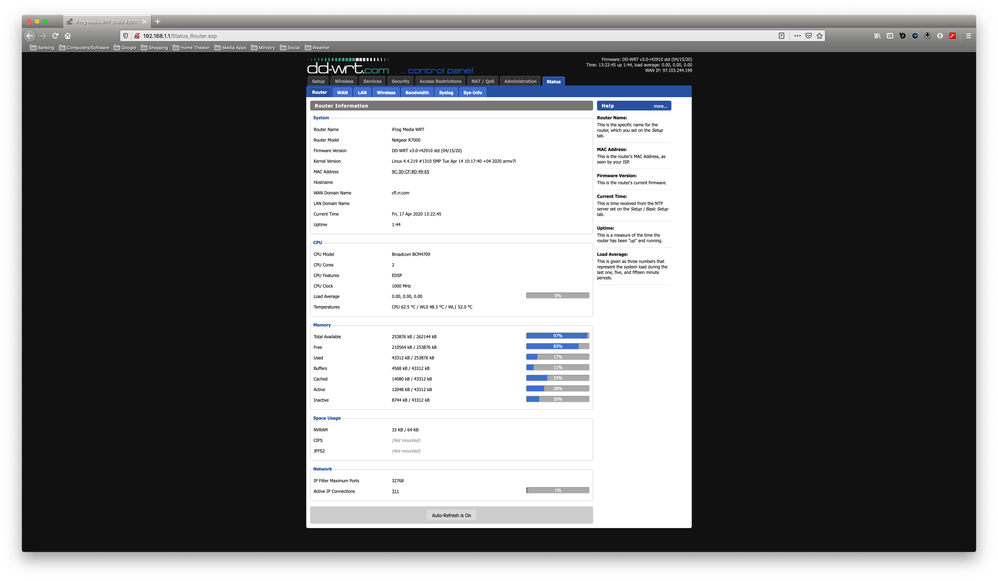The image size is (998, 581).
Task: Open a new browser tab with plus
Action: [x=157, y=21]
